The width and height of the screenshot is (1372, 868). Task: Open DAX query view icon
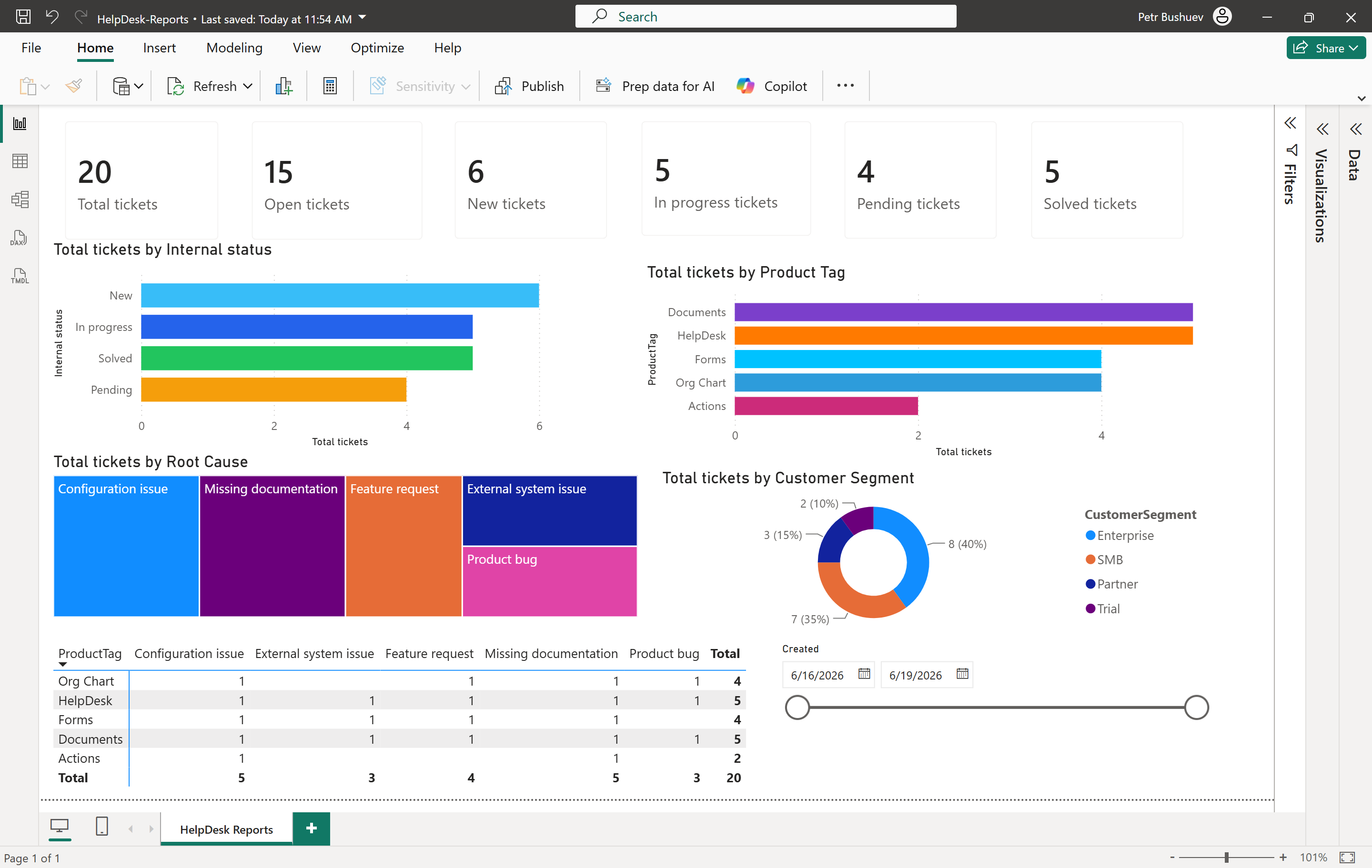[19, 238]
